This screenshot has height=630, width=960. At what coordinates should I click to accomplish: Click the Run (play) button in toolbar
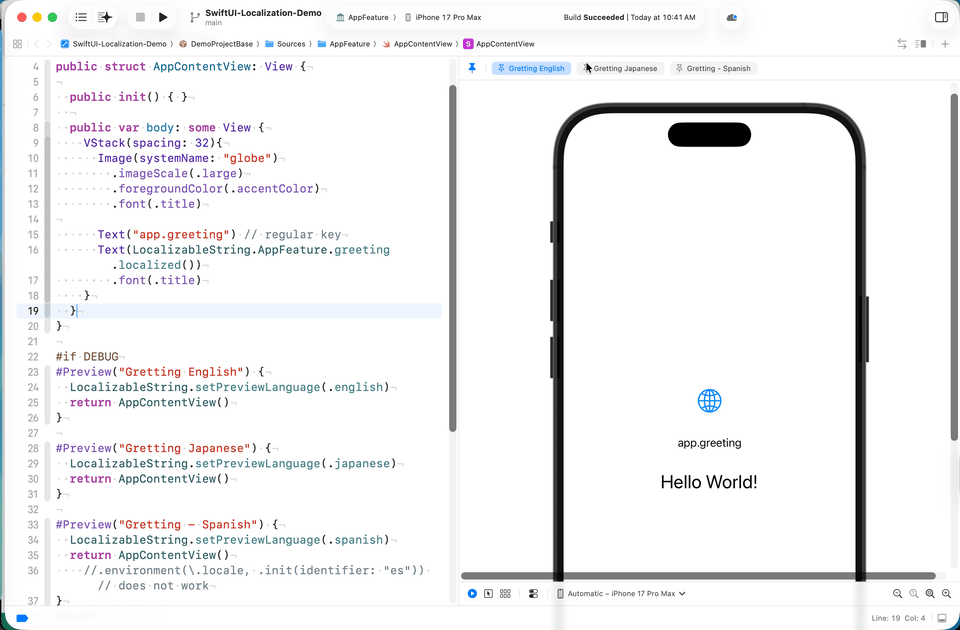(x=163, y=18)
